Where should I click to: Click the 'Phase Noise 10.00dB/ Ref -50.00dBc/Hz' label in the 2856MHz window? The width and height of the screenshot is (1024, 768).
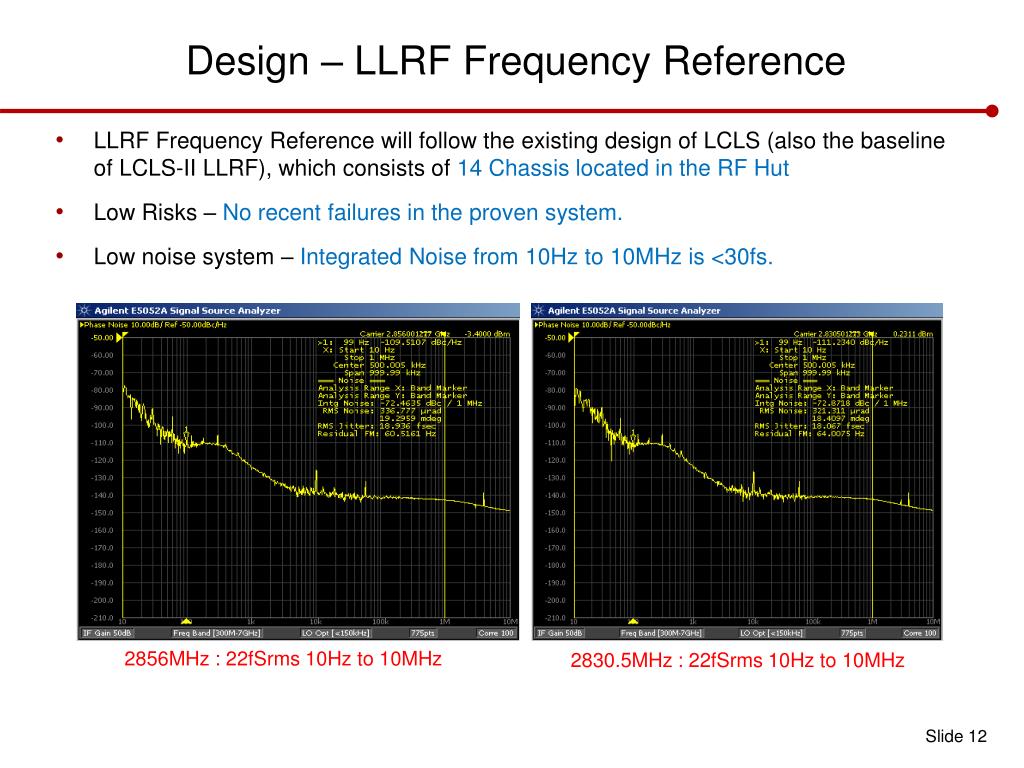point(153,325)
